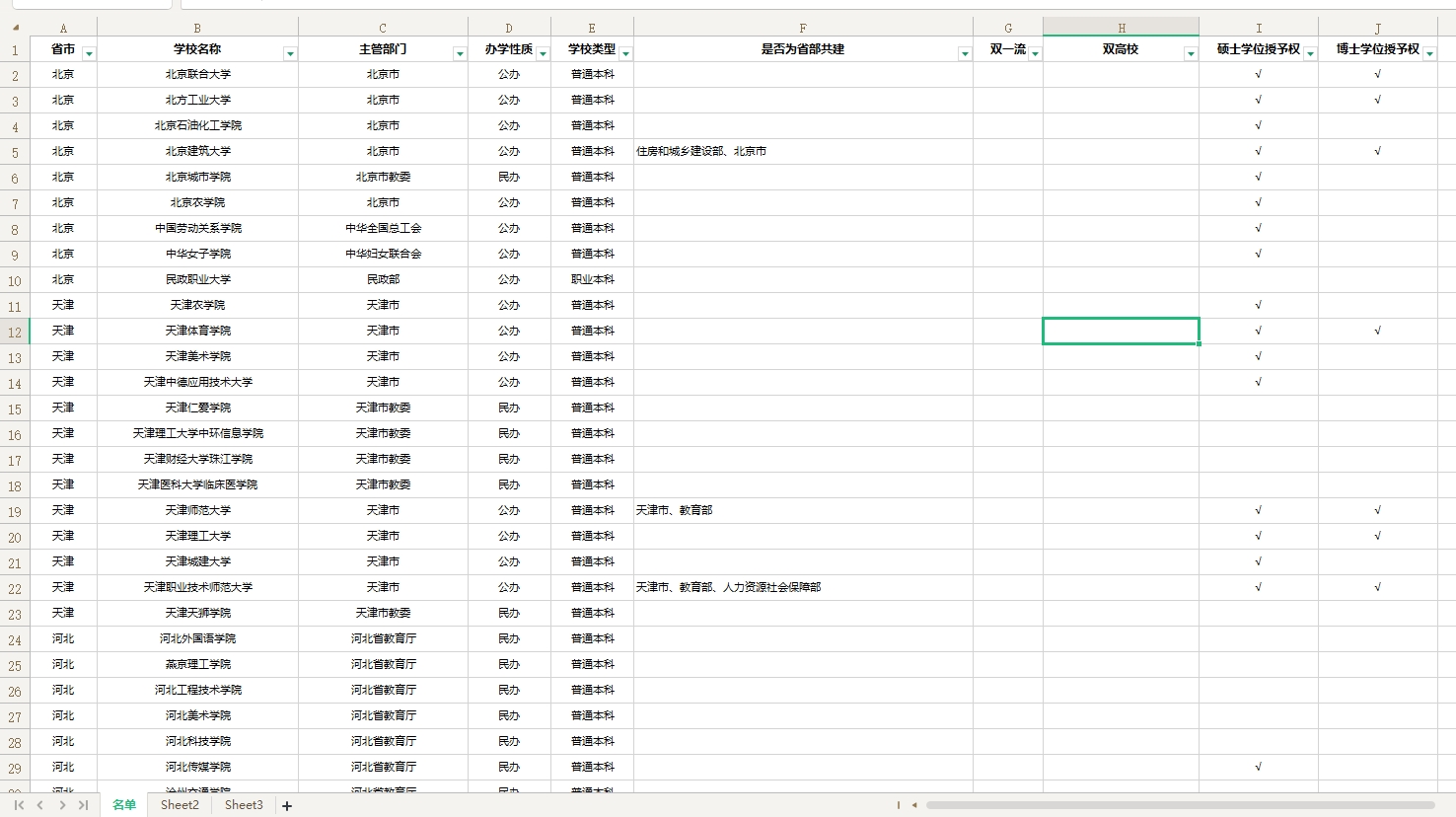This screenshot has height=817, width=1456.
Task: Select the 名单 sheet tab
Action: [124, 805]
